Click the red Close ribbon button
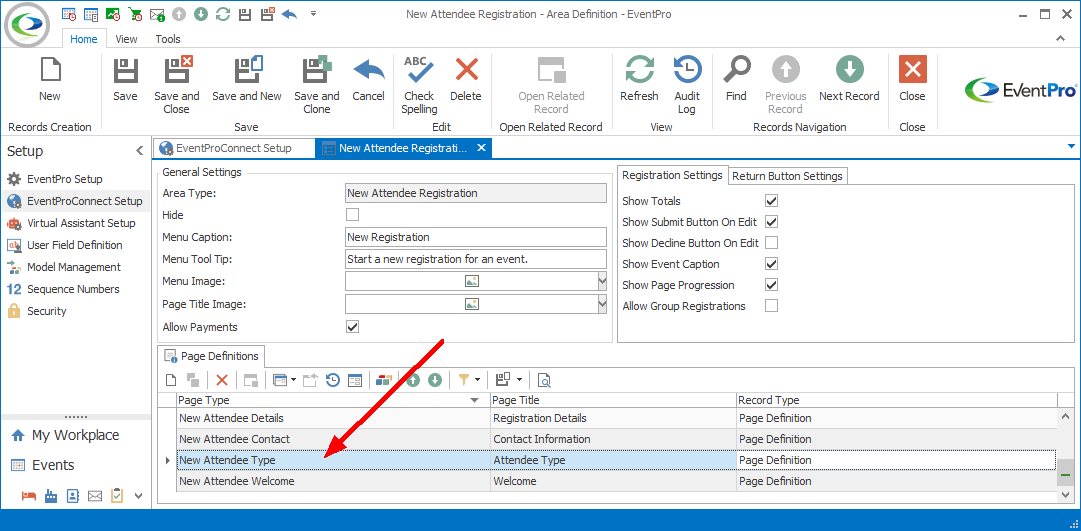1081x531 pixels. [x=913, y=70]
